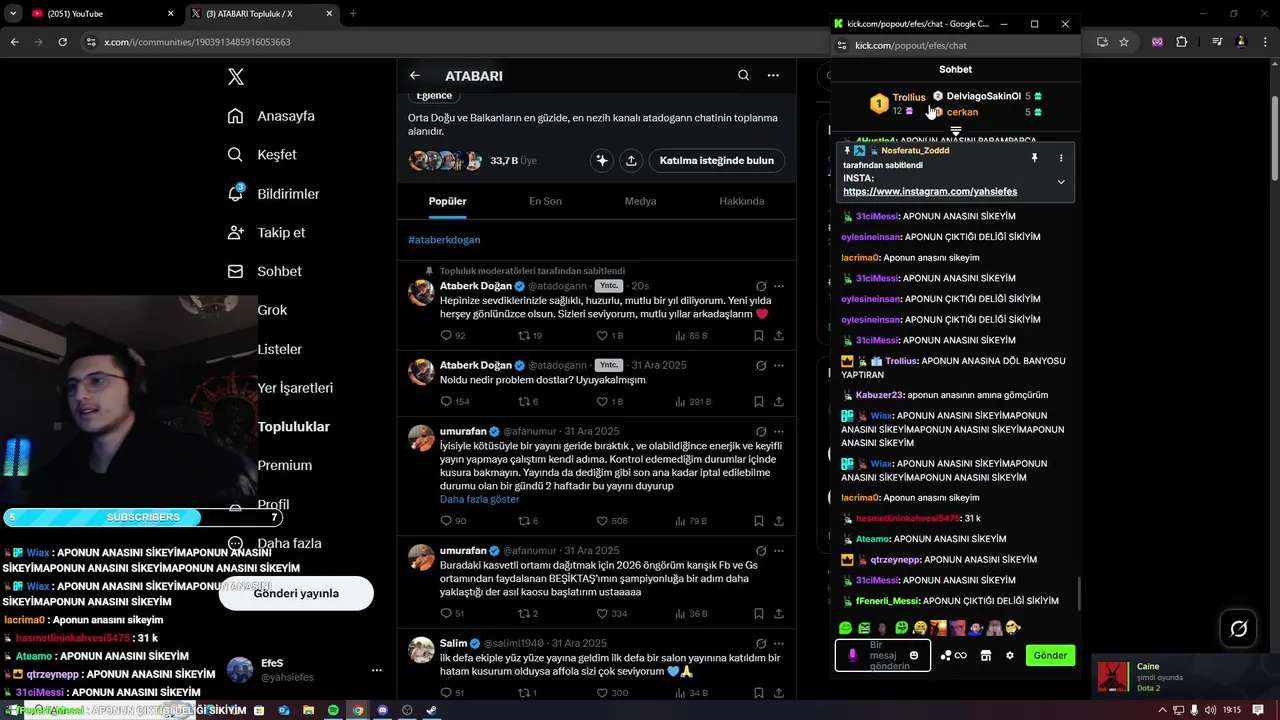Open pinned chat message options menu
This screenshot has width=1280, height=720.
tap(1061, 158)
